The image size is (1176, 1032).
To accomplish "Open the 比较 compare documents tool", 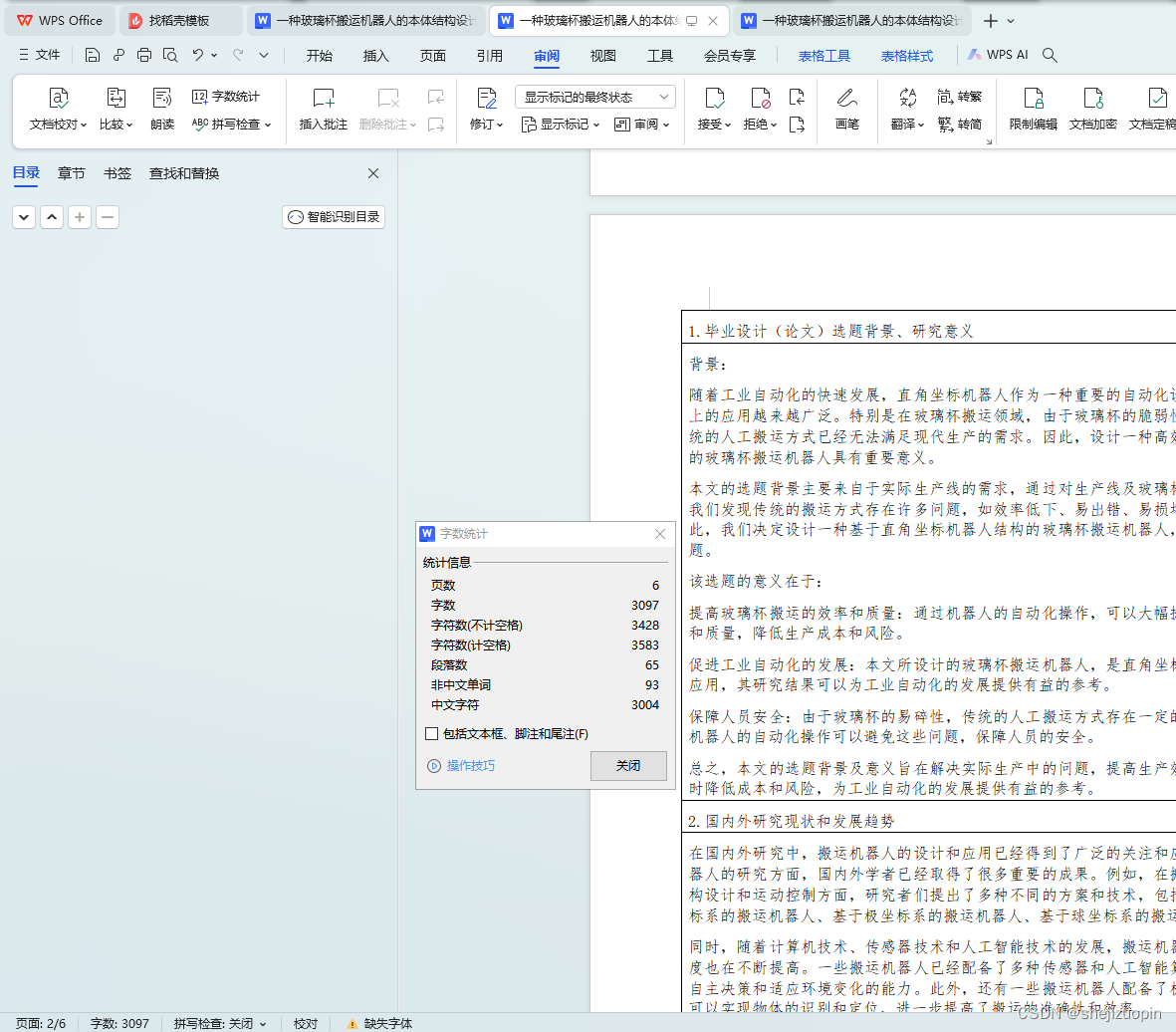I will pos(116,109).
